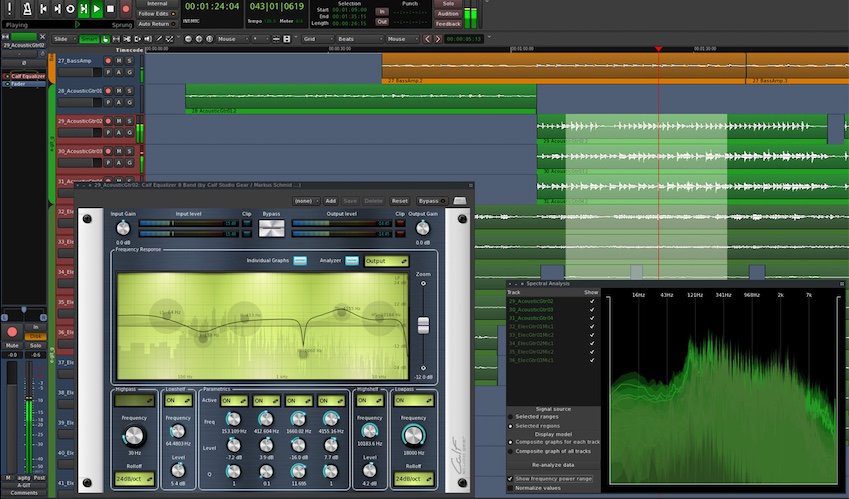Screen dimensions: 849x499
Task: Toggle the metronome click icon
Action: tap(27, 9)
